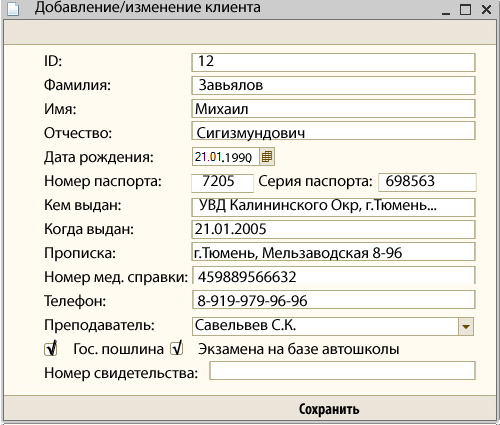Open the date of birth calendar picker

coord(267,157)
